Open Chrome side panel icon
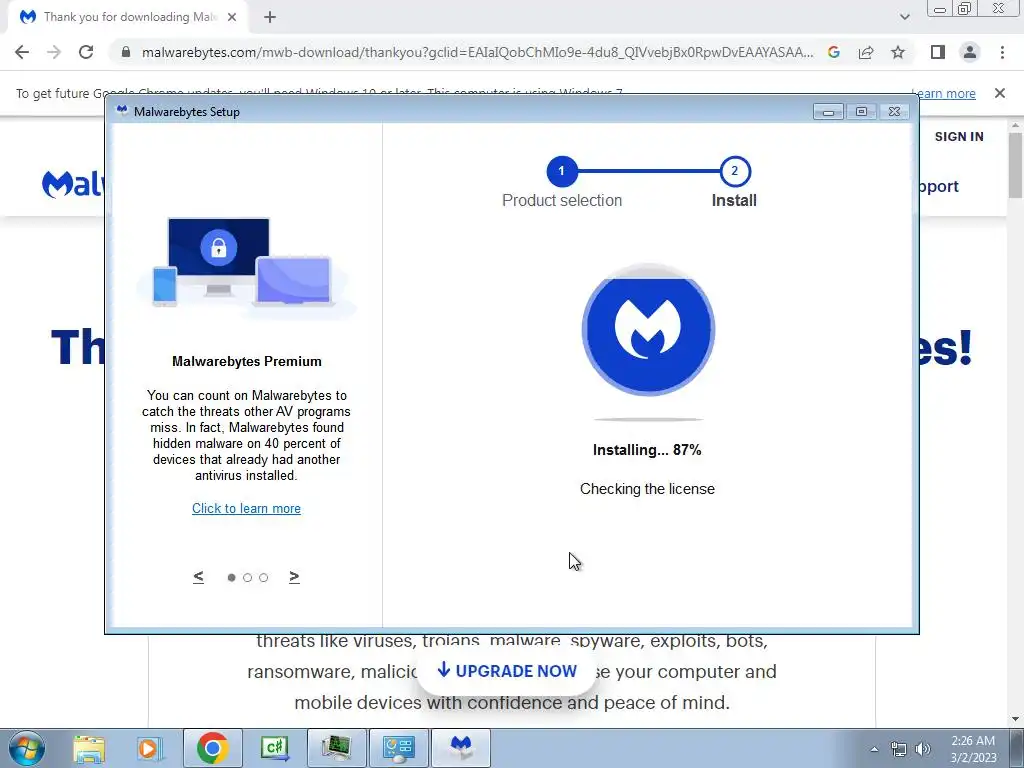Image resolution: width=1024 pixels, height=768 pixels. point(938,52)
